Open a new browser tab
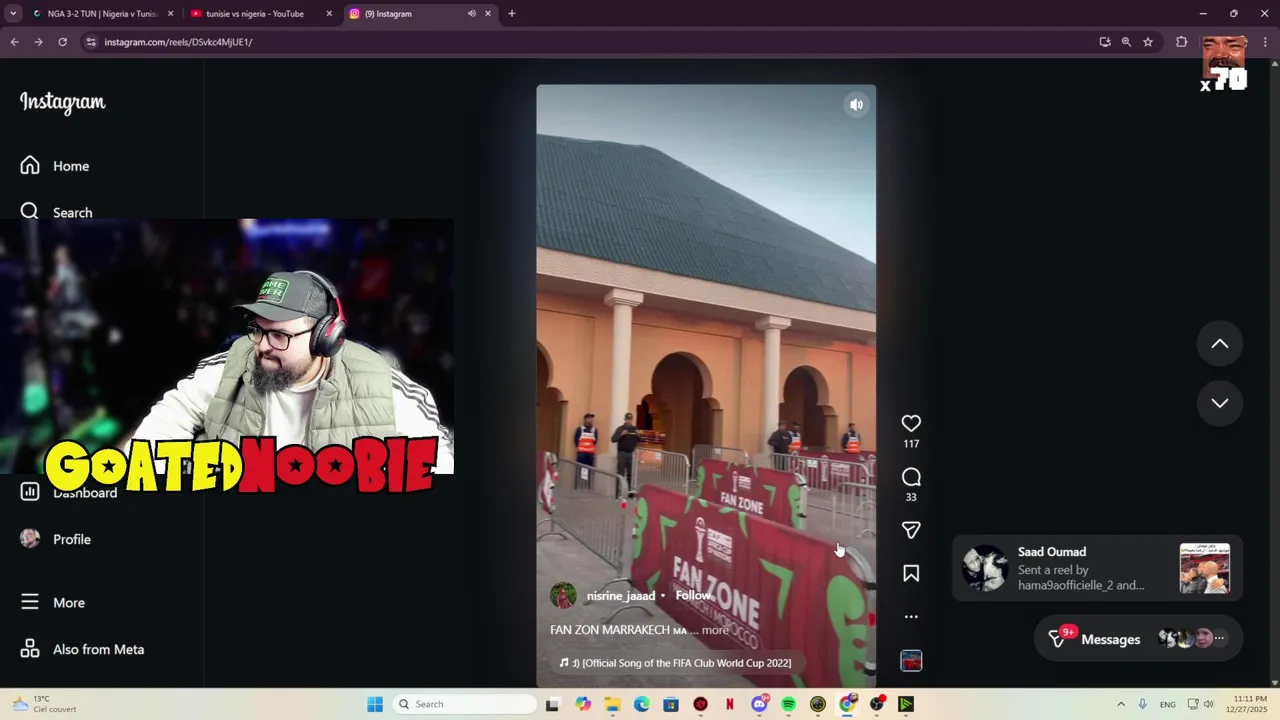1280x720 pixels. coord(512,14)
